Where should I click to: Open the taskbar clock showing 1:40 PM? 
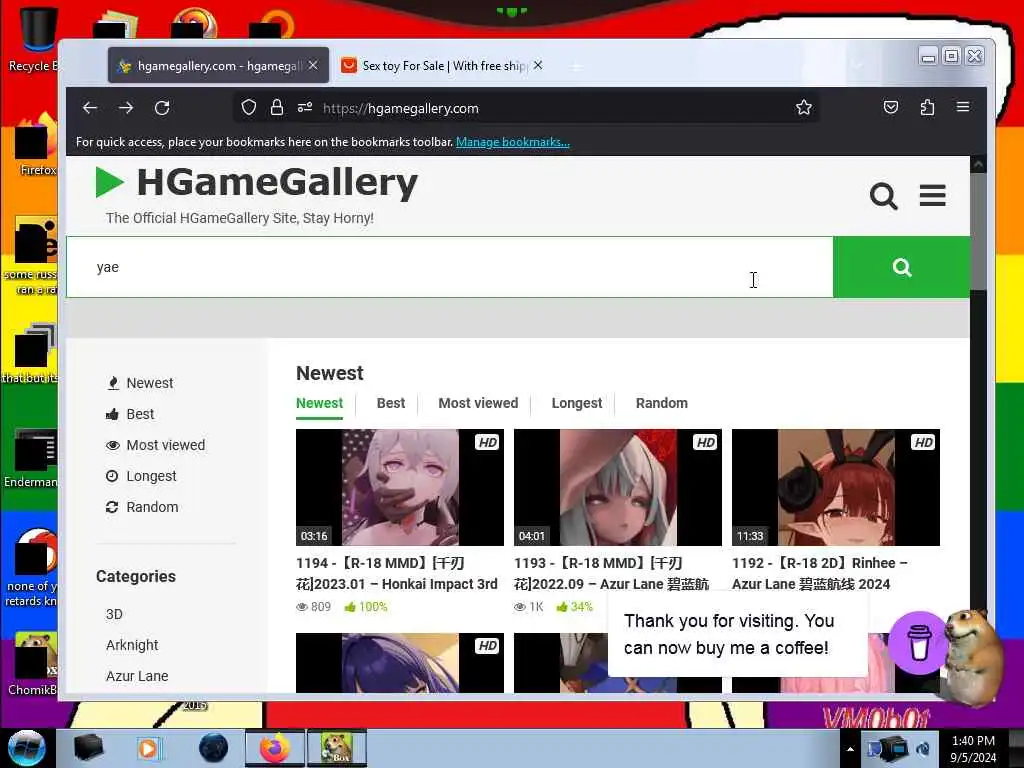(x=973, y=749)
